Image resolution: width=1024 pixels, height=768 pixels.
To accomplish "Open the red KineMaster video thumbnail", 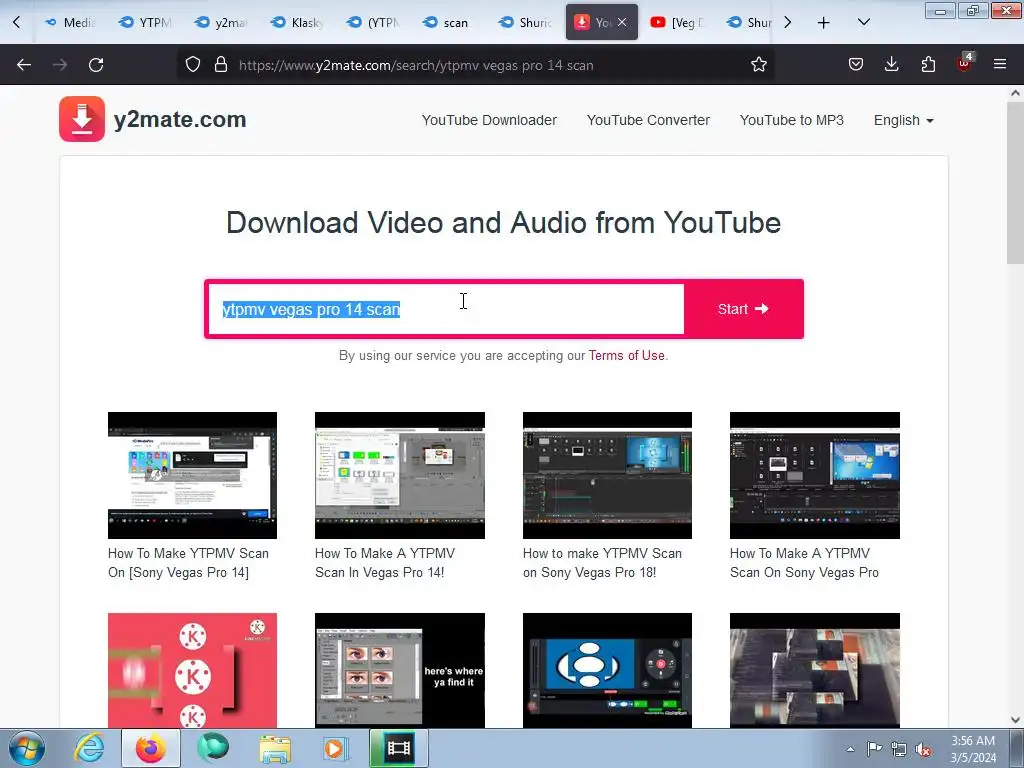I will point(192,670).
